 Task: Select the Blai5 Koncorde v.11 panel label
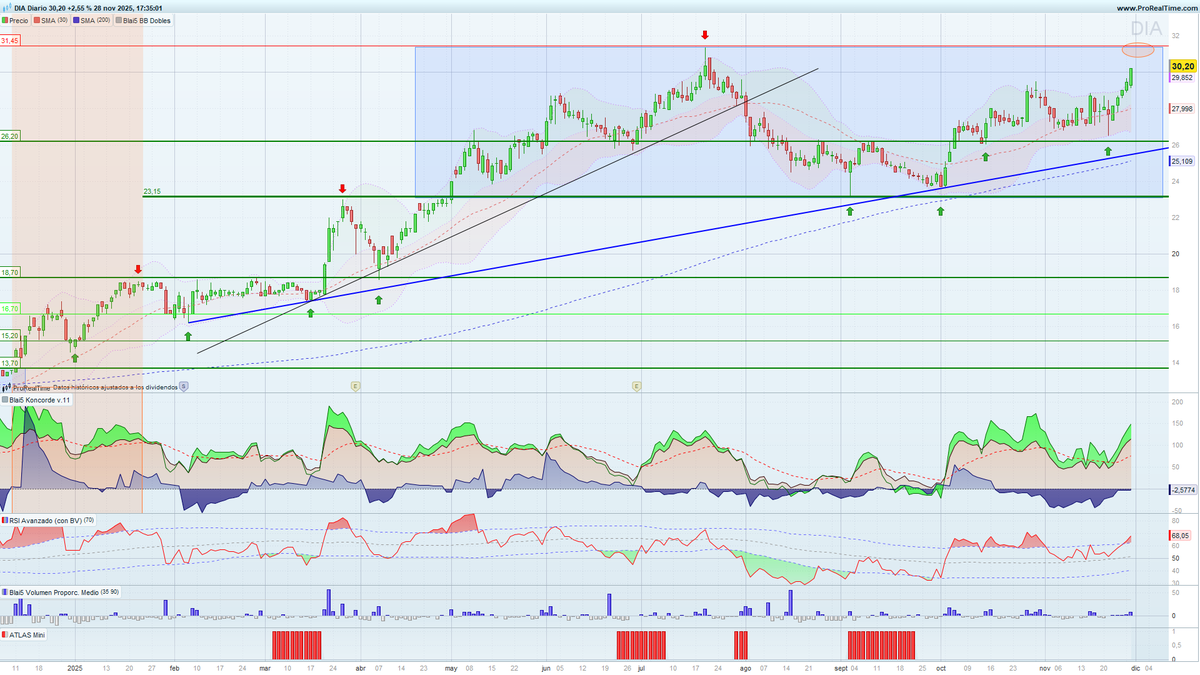pos(36,400)
